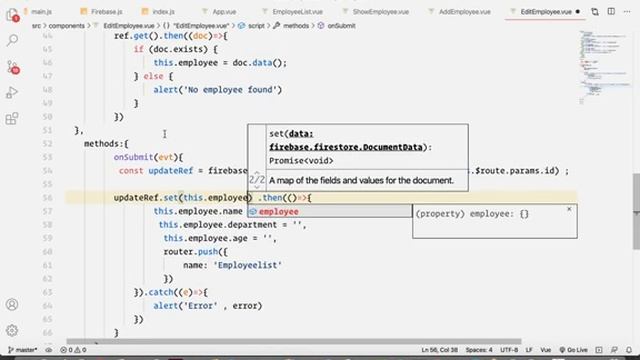Click the components breadcrumb segment
This screenshot has width=640, height=360.
click(67, 26)
